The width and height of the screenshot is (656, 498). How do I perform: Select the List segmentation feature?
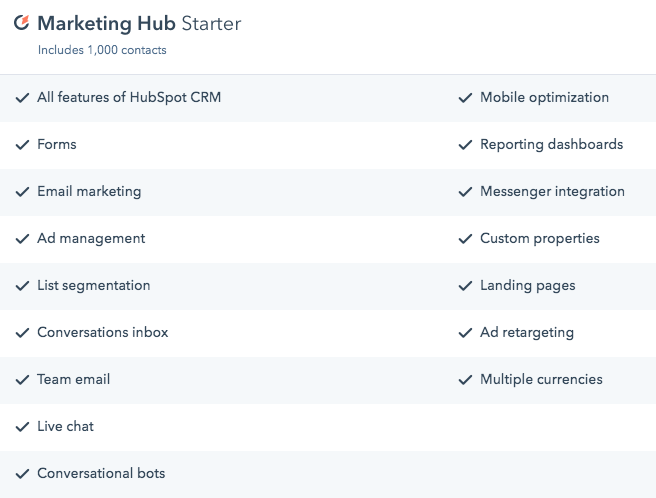93,286
